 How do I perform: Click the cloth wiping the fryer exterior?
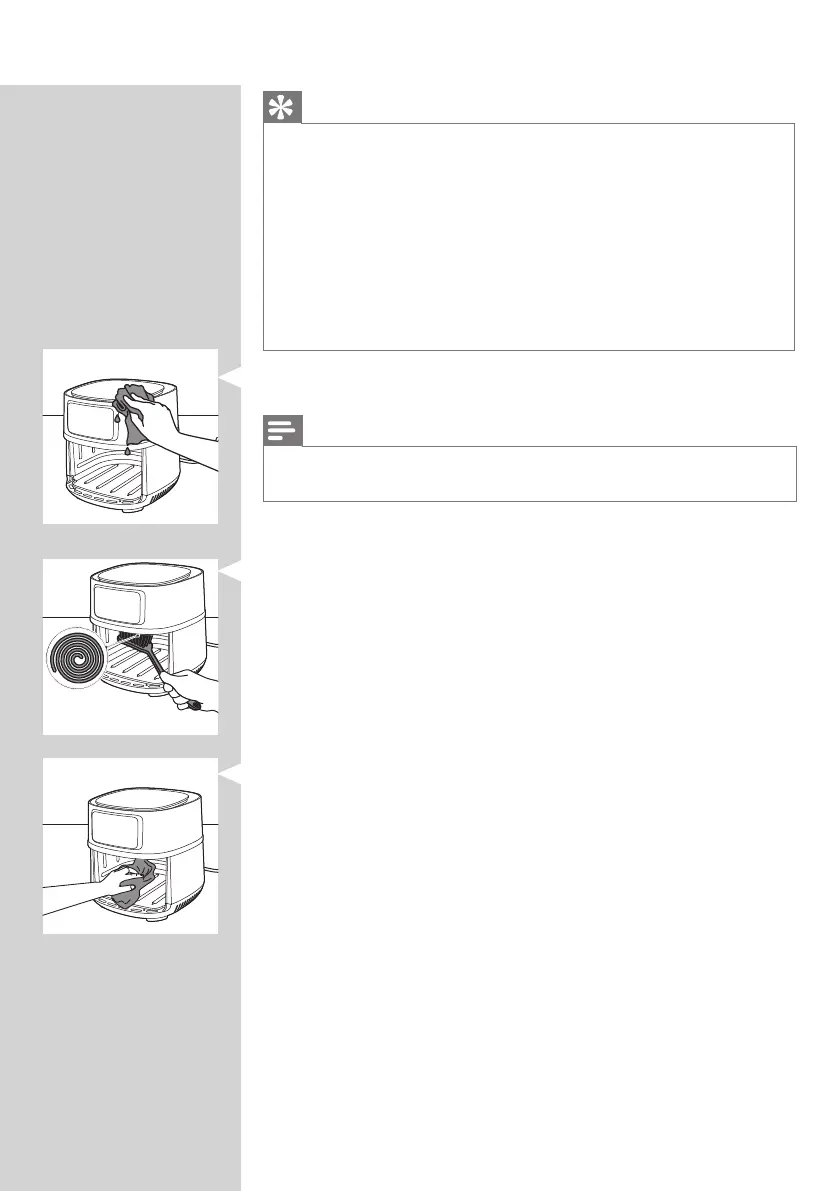coord(131,412)
